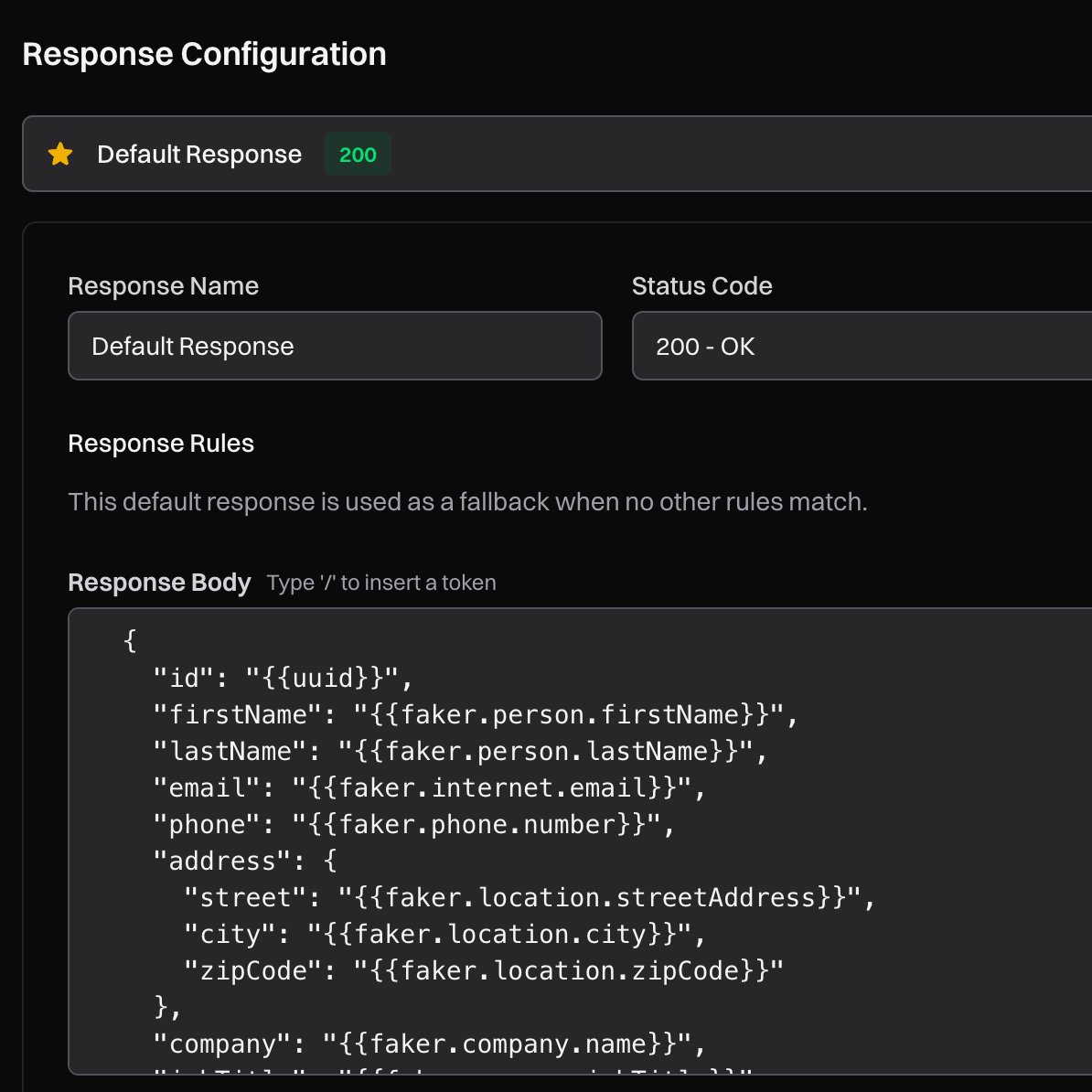Click the "Type '/' to insert a token" hint
Viewport: 1092px width, 1092px height.
coord(381,583)
